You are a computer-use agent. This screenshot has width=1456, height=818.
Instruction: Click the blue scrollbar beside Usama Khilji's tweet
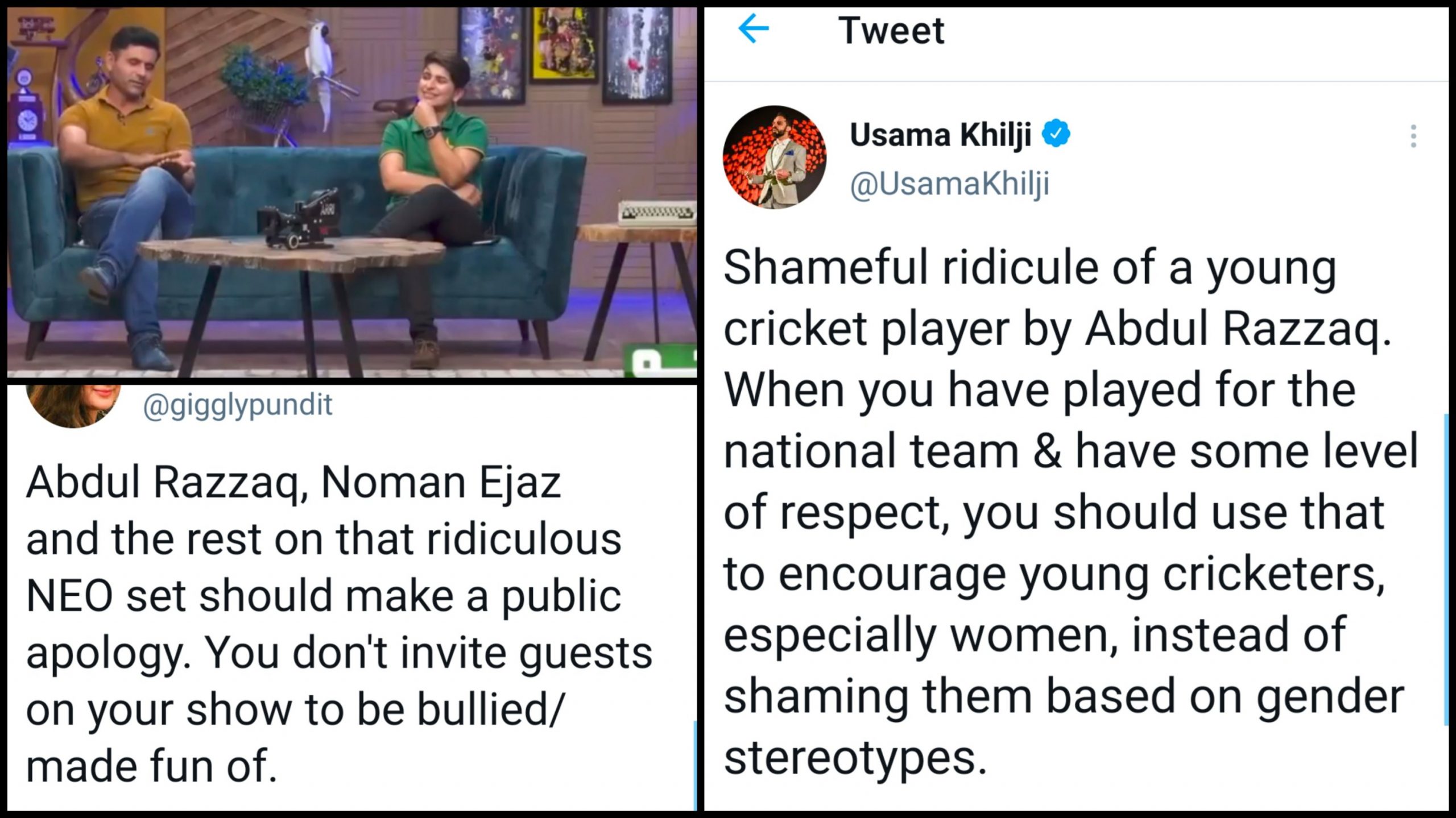pyautogui.click(x=1447, y=568)
